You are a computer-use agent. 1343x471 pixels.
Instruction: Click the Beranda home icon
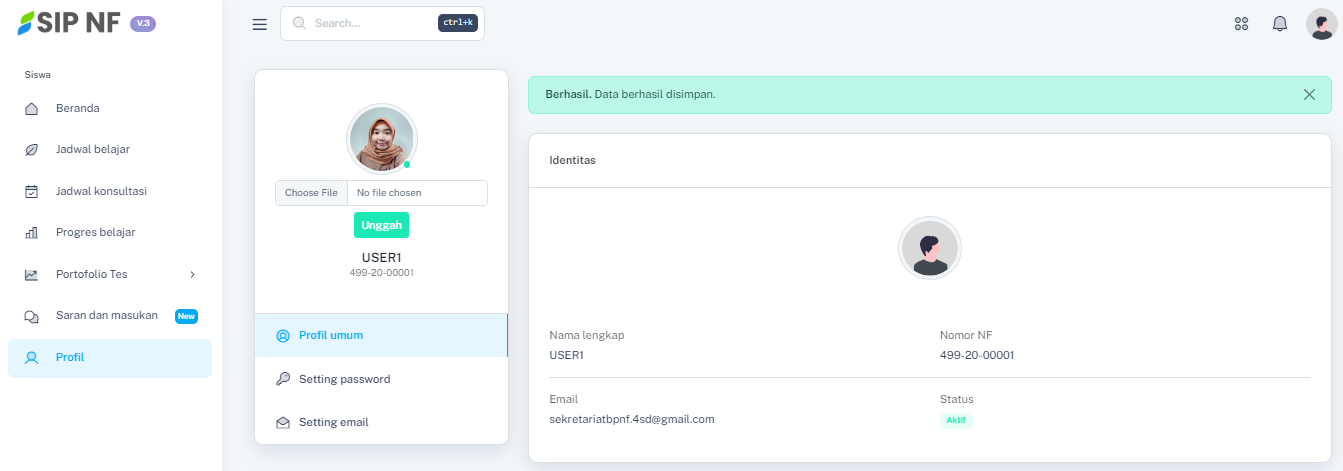(31, 108)
